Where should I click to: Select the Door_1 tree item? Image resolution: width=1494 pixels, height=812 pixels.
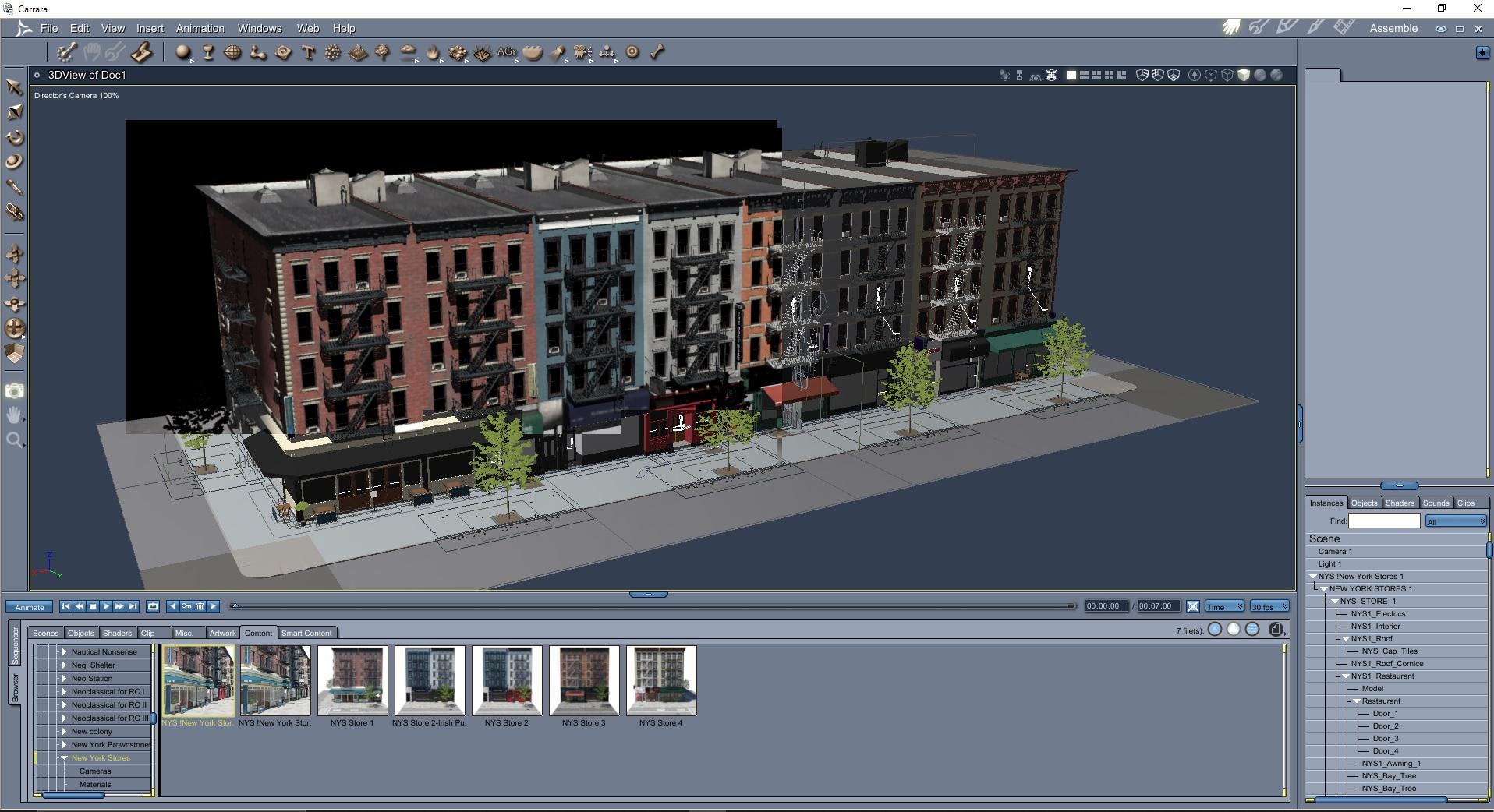coord(1385,714)
